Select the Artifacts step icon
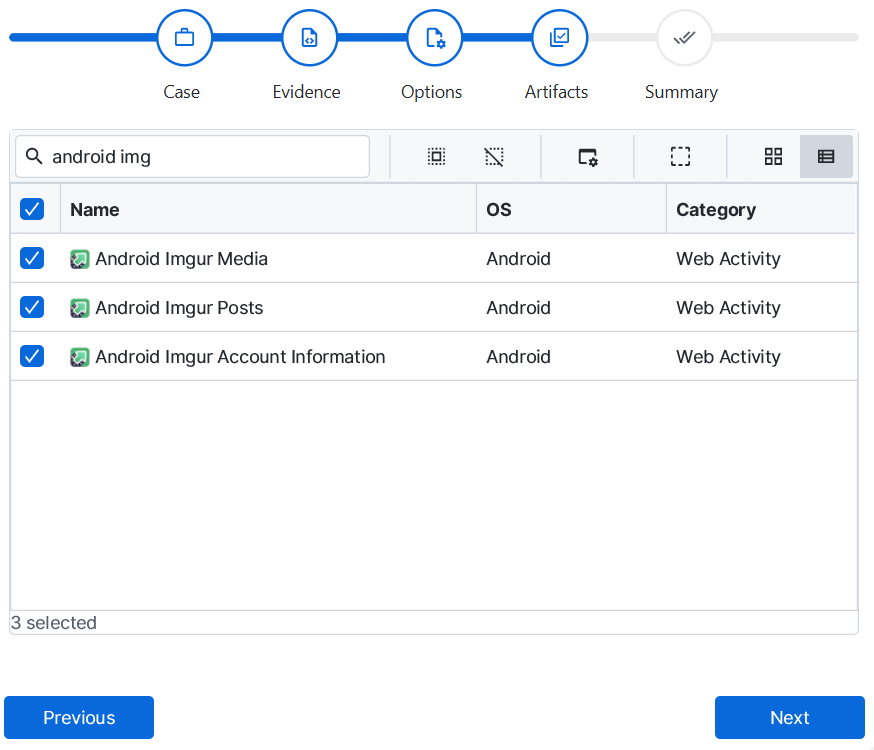The width and height of the screenshot is (874, 750). click(560, 38)
